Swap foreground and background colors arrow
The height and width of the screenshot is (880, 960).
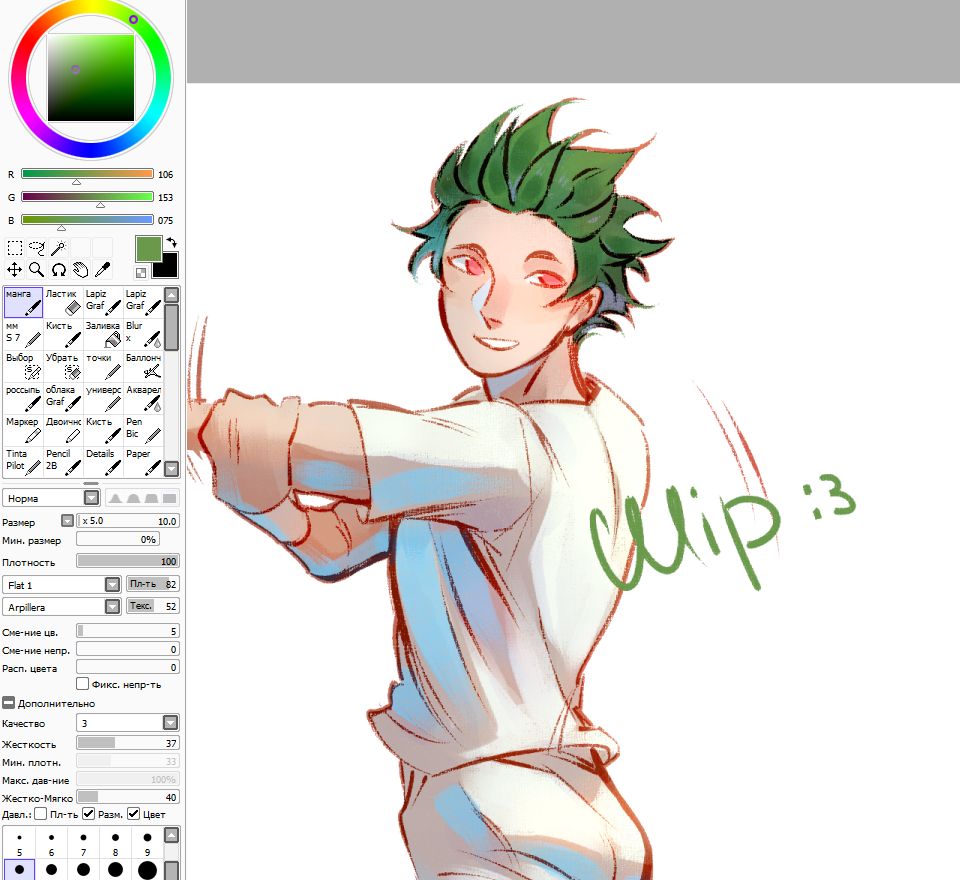pos(171,243)
